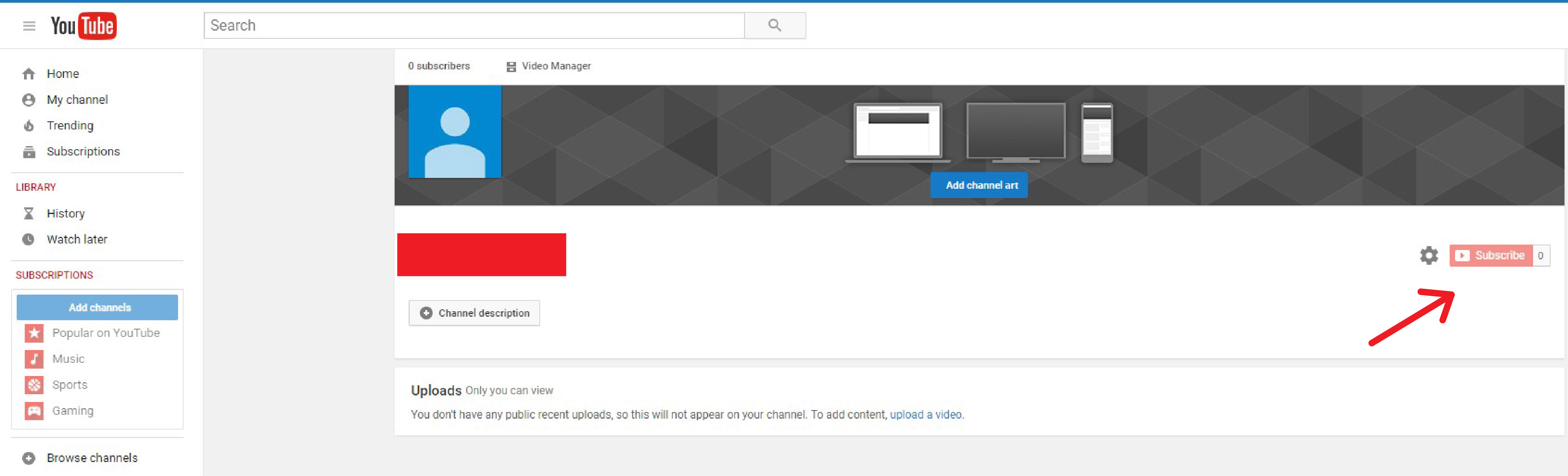Viewport: 1568px width, 476px height.
Task: Click the subscriber count 0 box
Action: [x=1540, y=255]
